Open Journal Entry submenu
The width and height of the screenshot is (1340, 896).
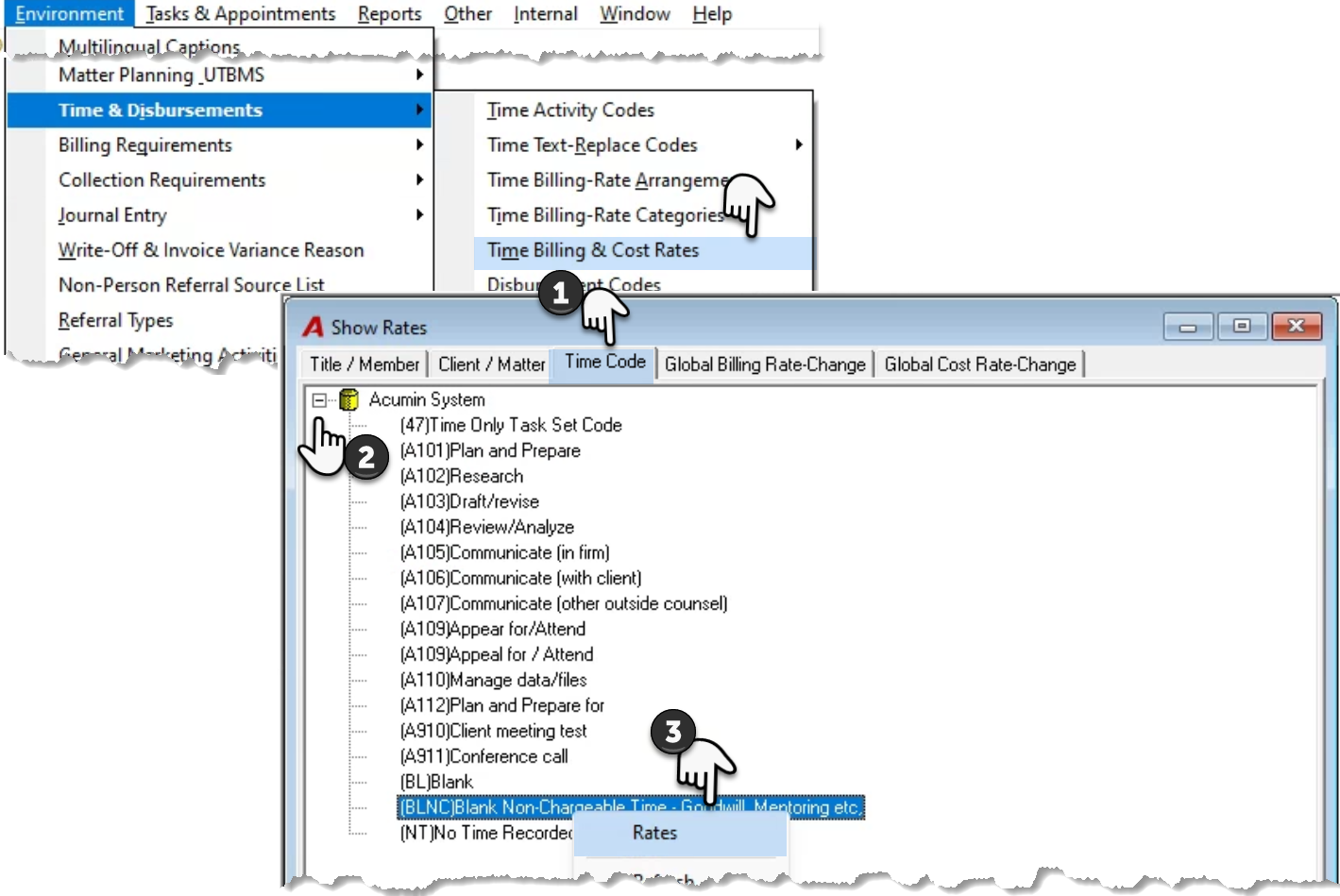point(219,214)
